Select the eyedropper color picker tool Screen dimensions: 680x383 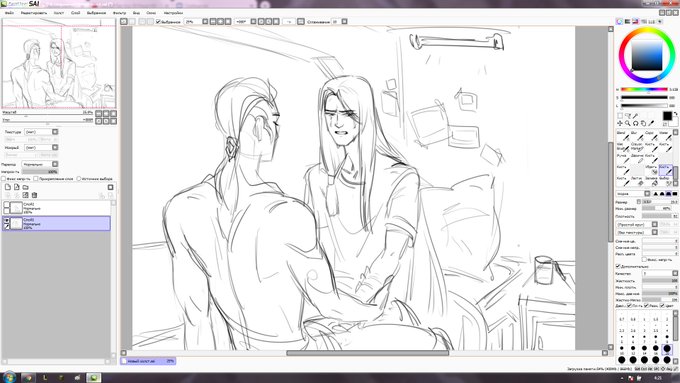pyautogui.click(x=651, y=124)
